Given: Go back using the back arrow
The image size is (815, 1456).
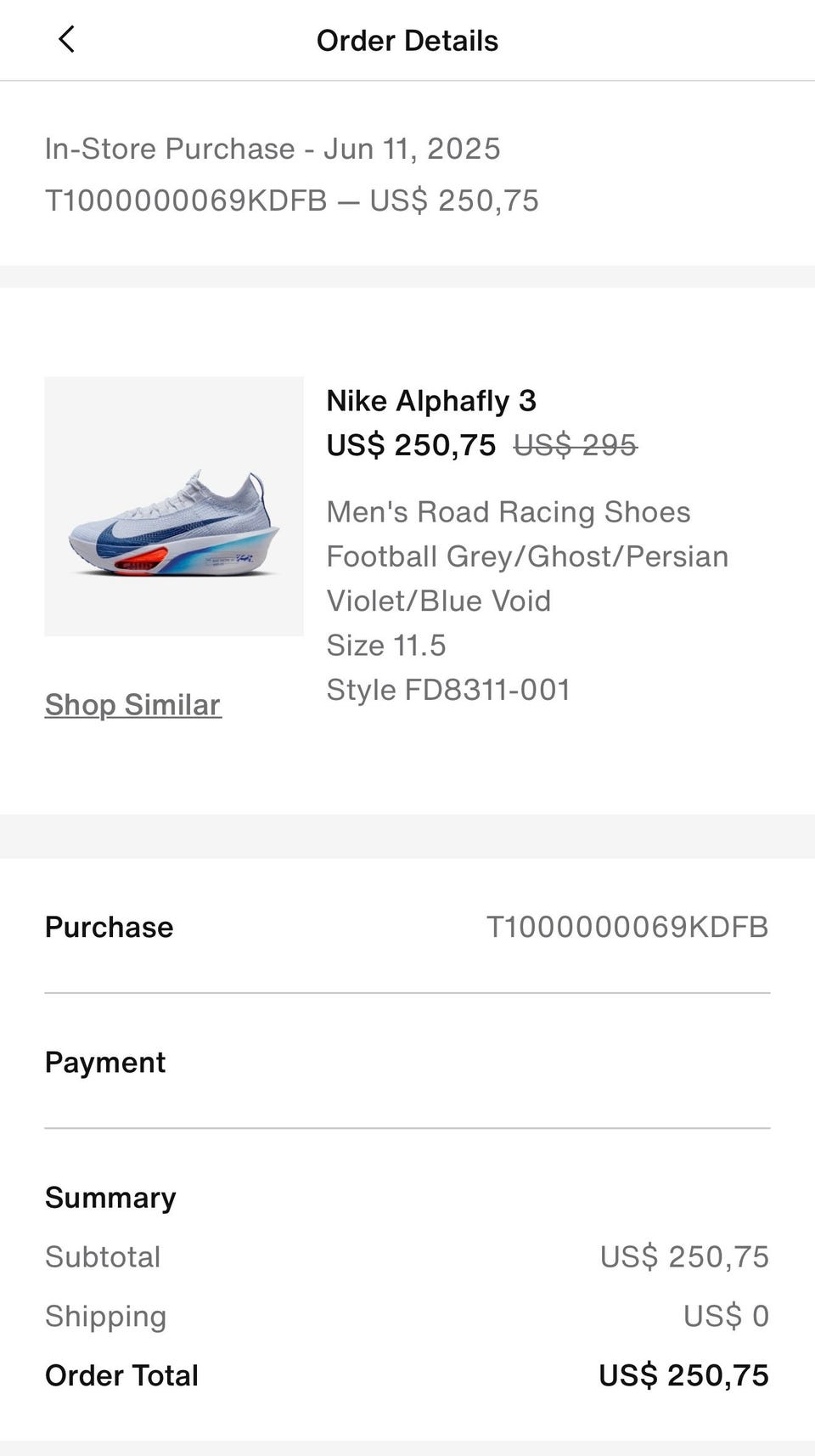Looking at the screenshot, I should (x=66, y=39).
